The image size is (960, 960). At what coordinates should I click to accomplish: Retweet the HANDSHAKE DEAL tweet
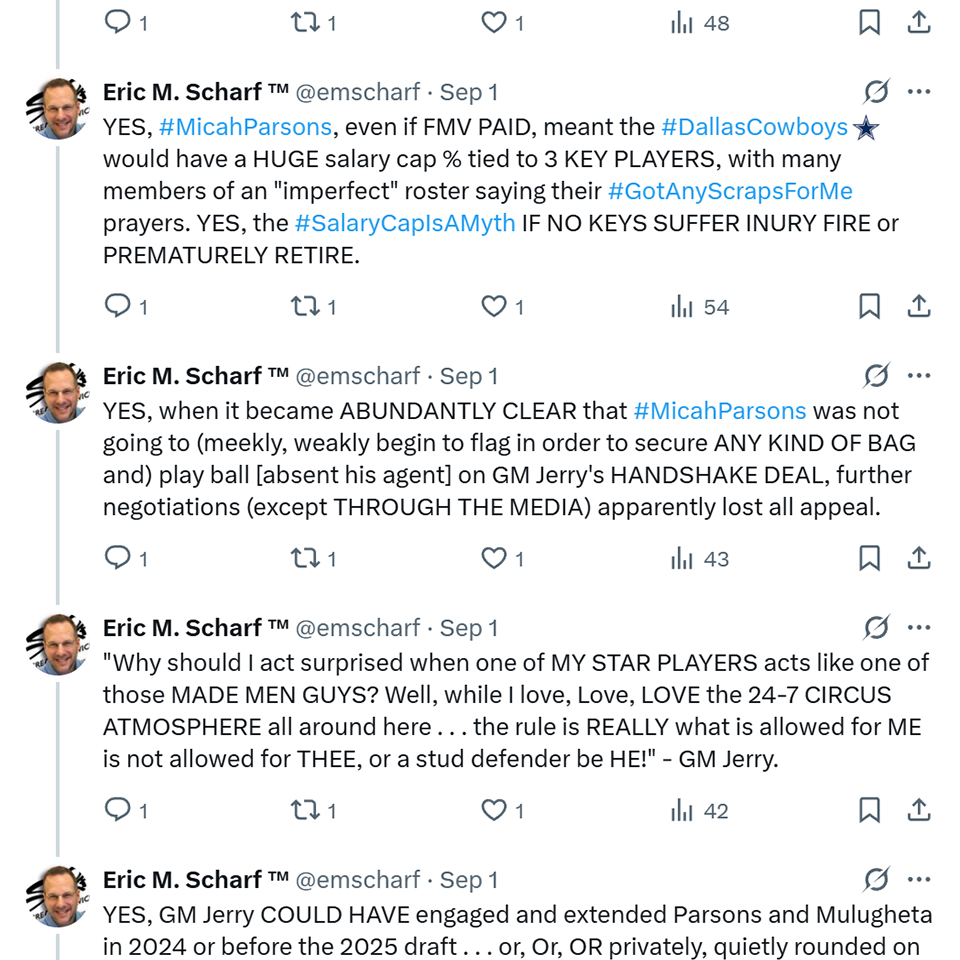click(304, 559)
